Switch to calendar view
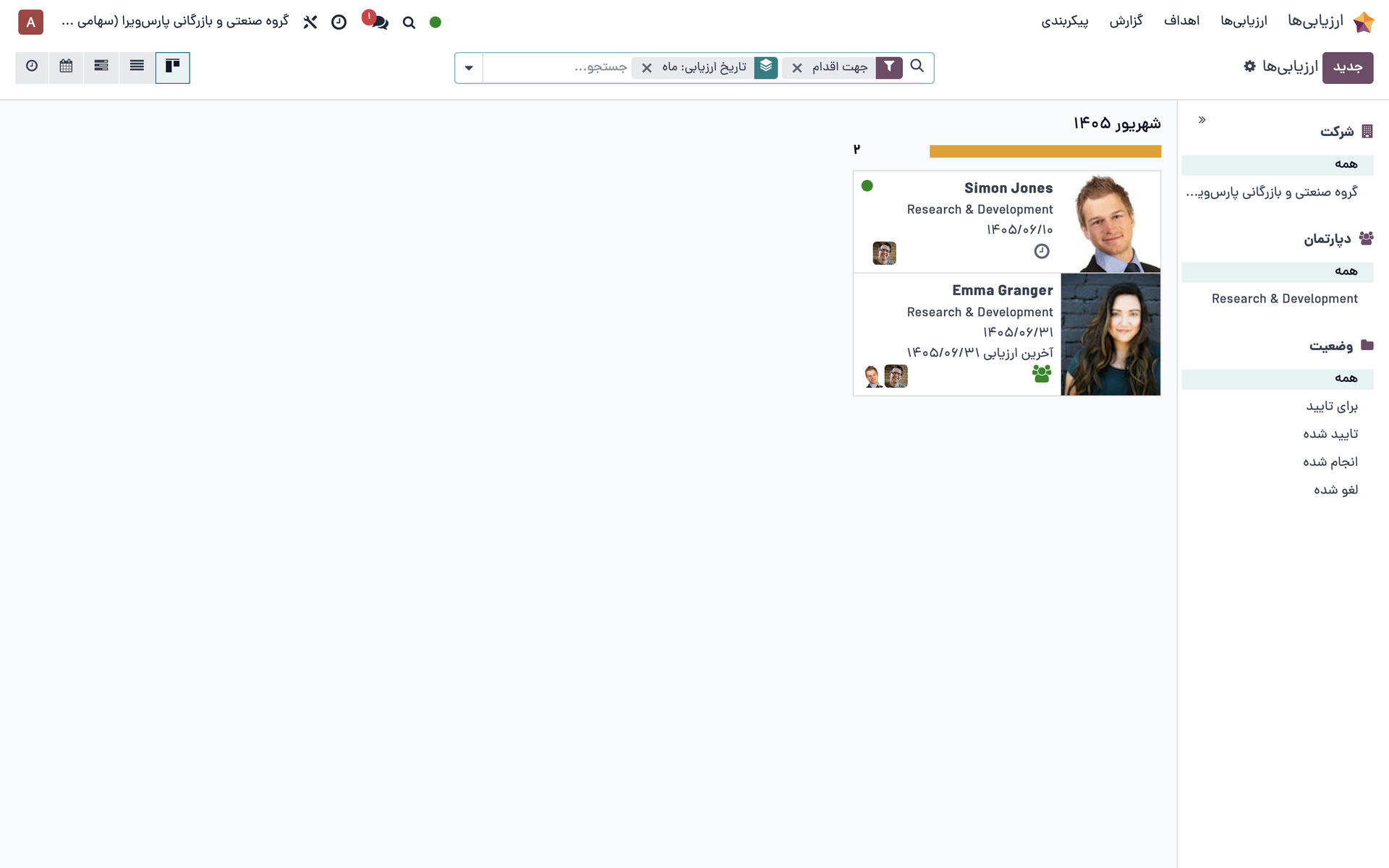This screenshot has width=1389, height=868. tap(66, 67)
